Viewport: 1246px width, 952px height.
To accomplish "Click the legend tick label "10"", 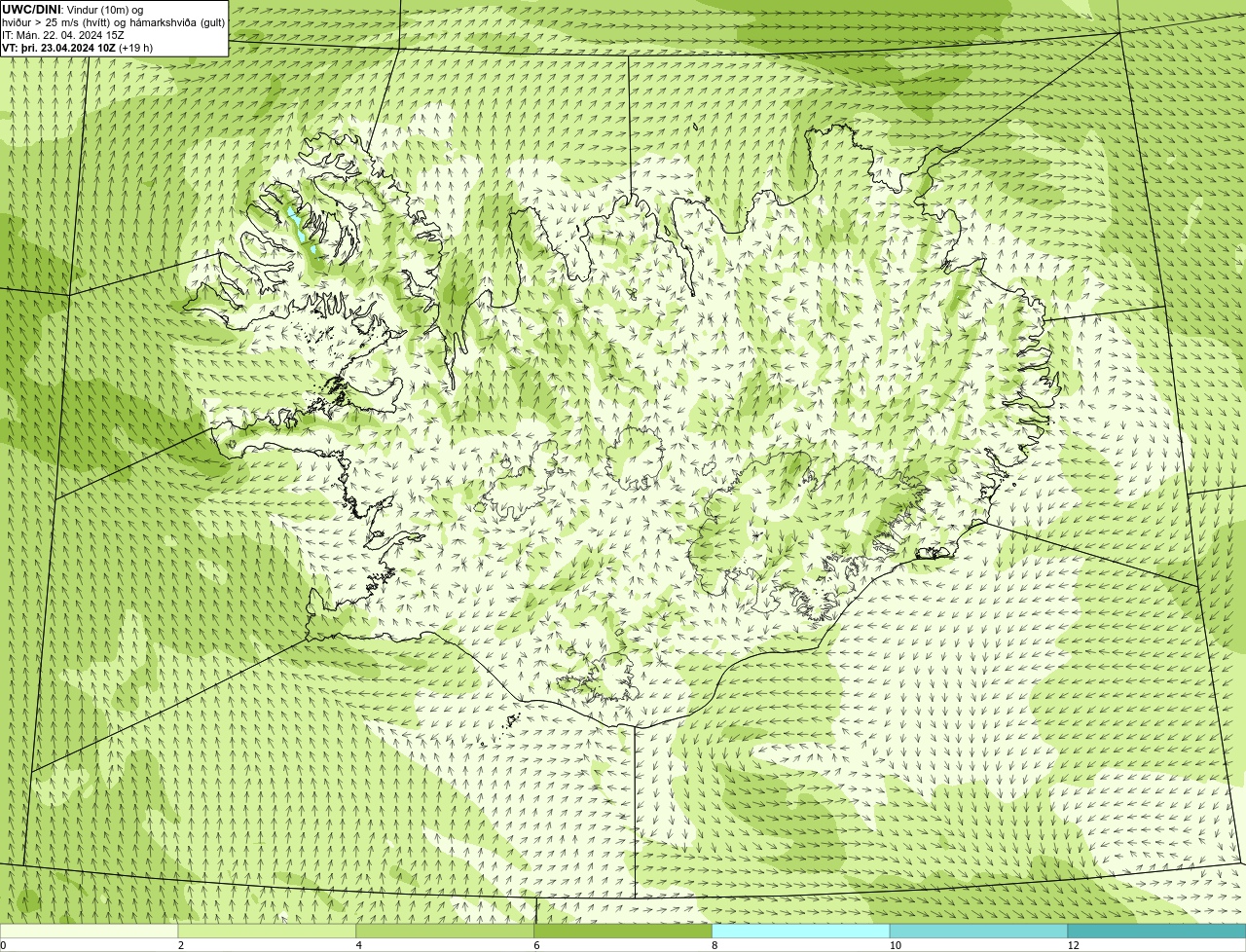I will coord(895,945).
